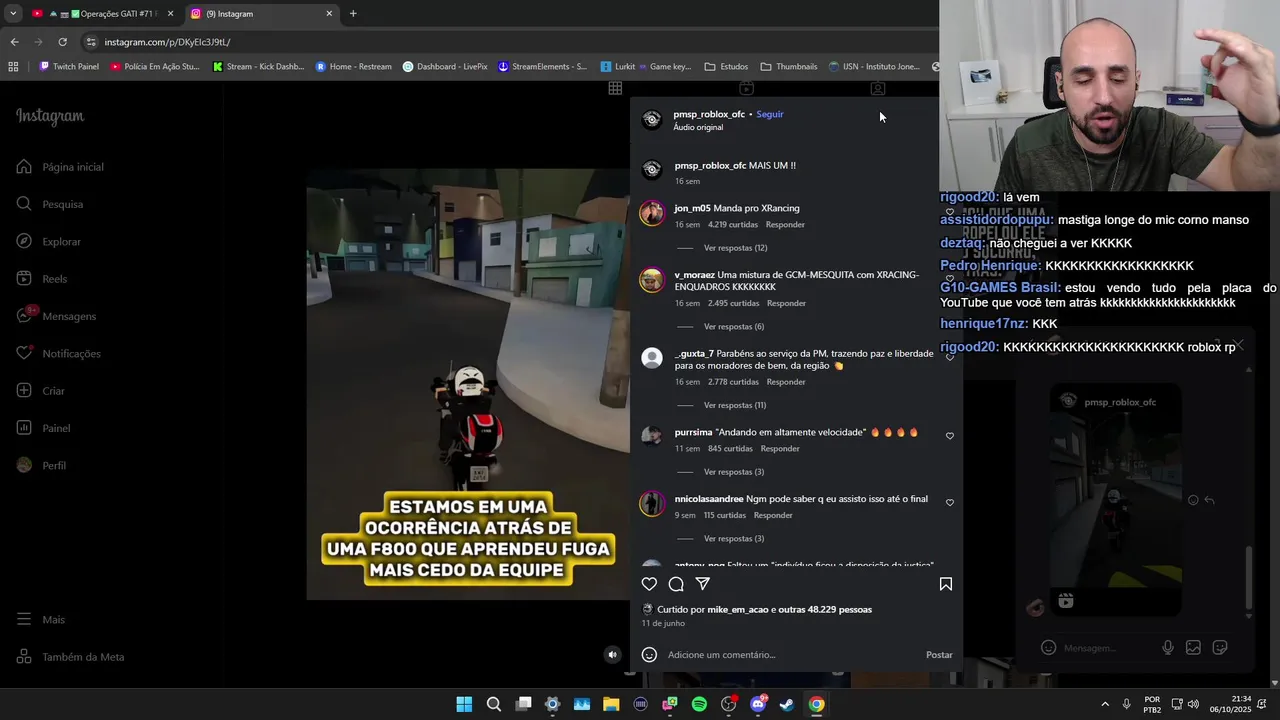Screen dimensions: 1280x720
Task: Open the Chrome apps grid icon
Action: [x=13, y=67]
